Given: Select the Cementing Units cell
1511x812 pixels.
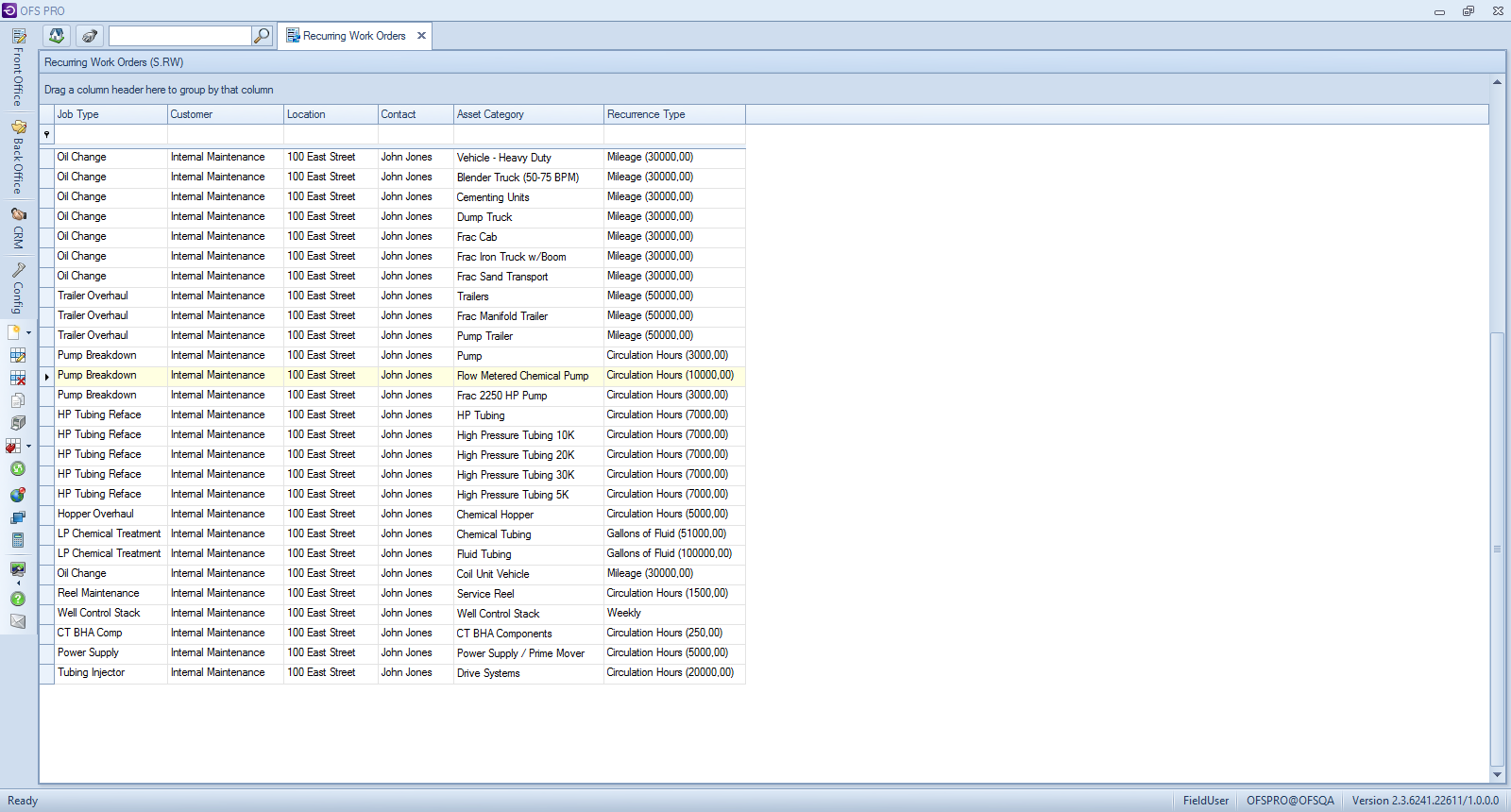Looking at the screenshot, I should coord(529,197).
